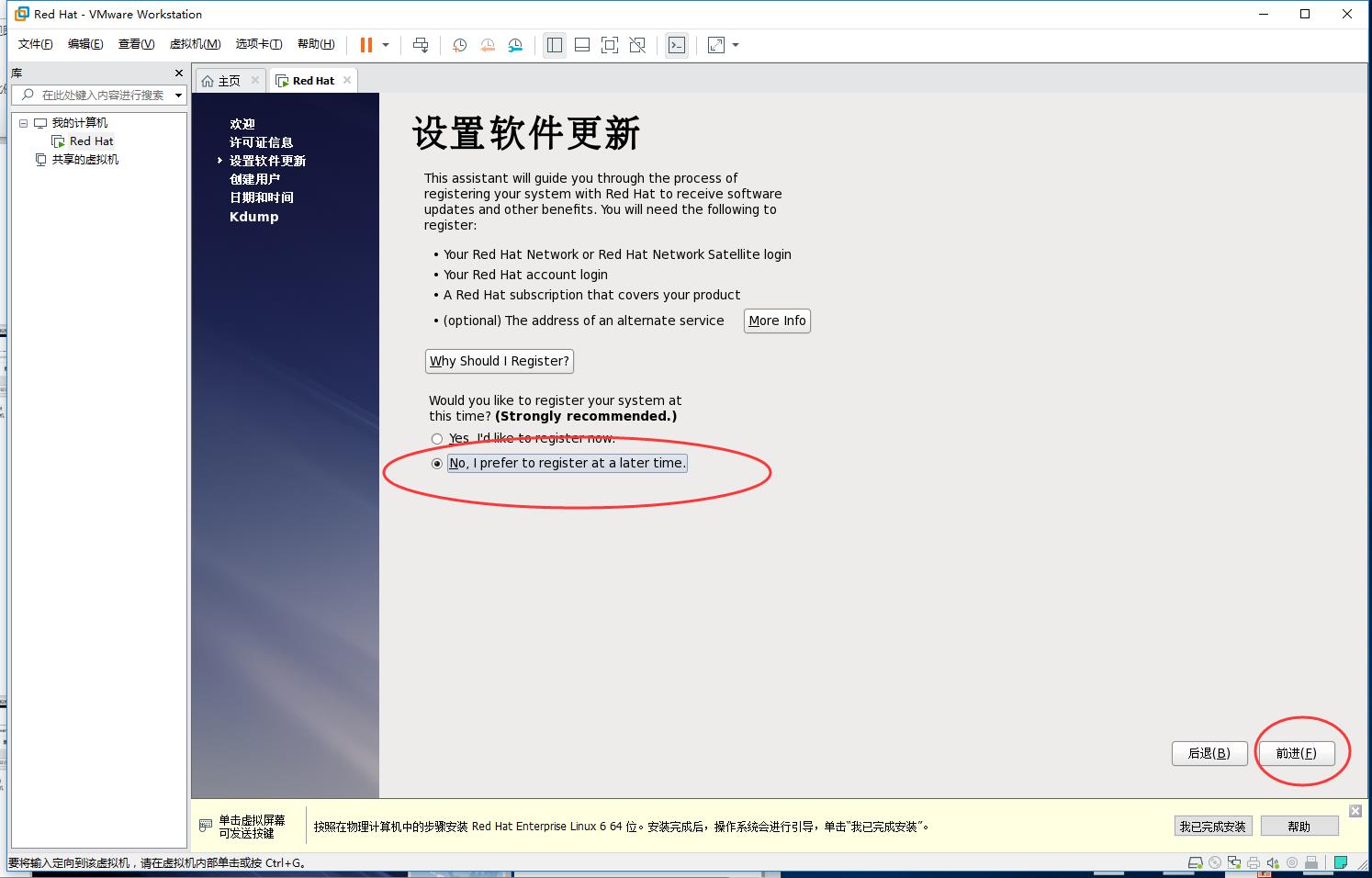The image size is (1372, 878).
Task: Select Yes, I'd like to register now
Action: [437, 439]
